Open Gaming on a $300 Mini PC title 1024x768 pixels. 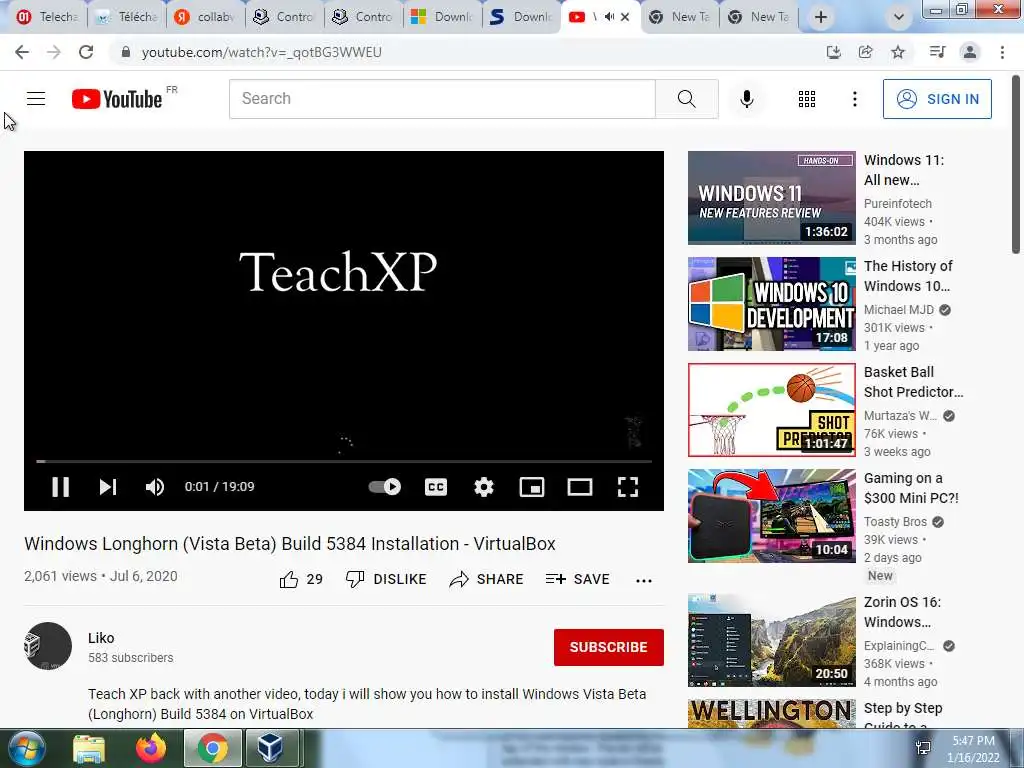[x=911, y=488]
